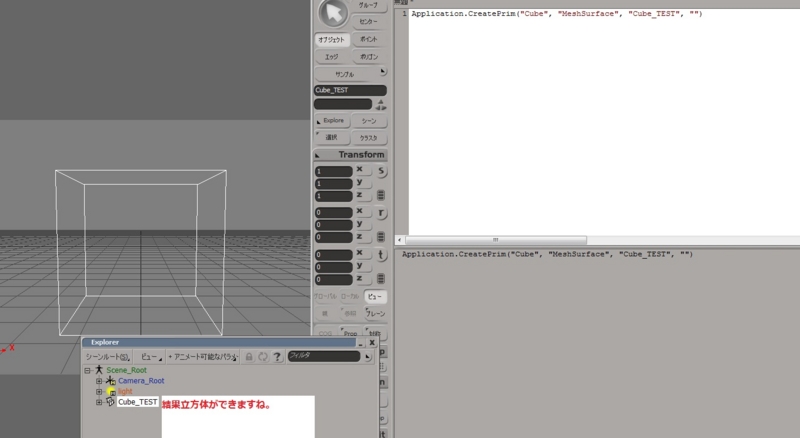Open the ビュー dropdown in Explorer

[151, 357]
